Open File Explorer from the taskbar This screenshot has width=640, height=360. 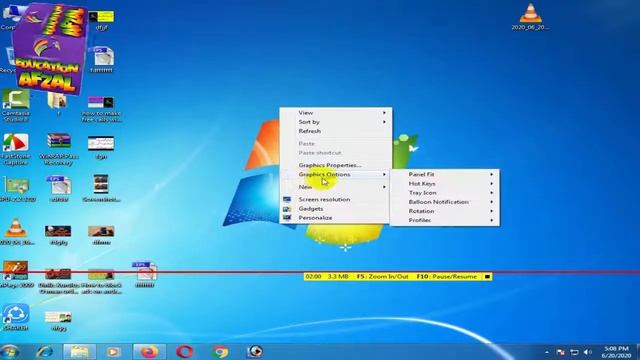click(79, 352)
